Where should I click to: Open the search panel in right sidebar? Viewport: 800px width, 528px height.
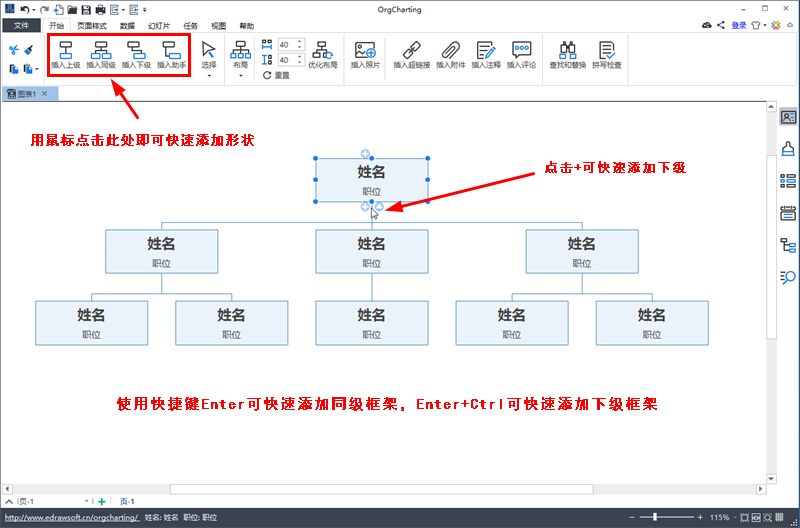(788, 277)
